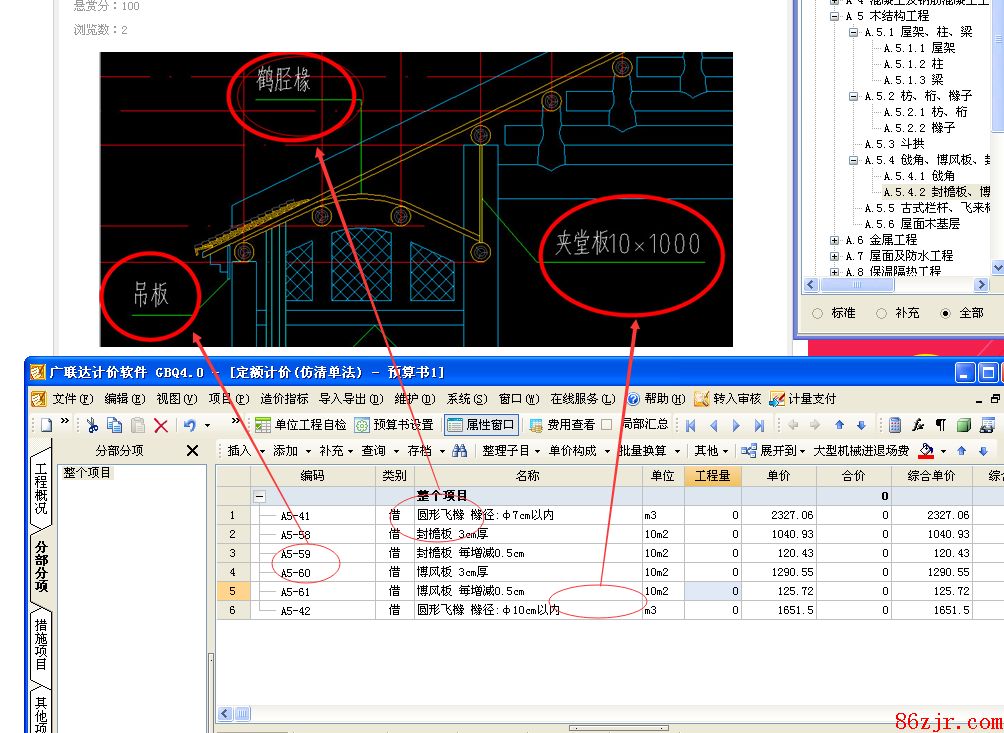Toggle the 局部汇总 checkbox
The width and height of the screenshot is (1004, 733).
(x=607, y=425)
